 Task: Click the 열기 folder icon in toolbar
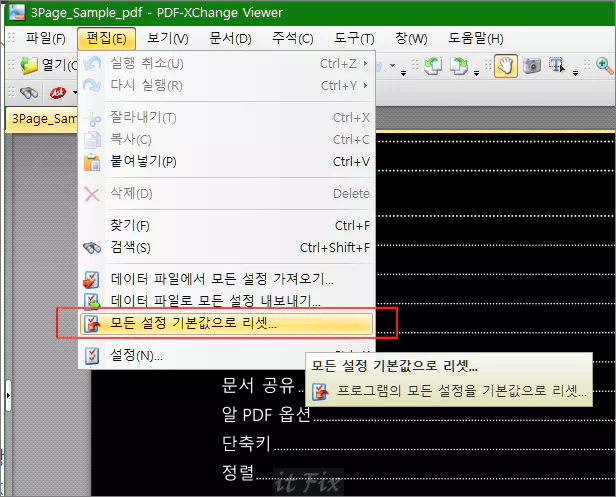(x=29, y=65)
